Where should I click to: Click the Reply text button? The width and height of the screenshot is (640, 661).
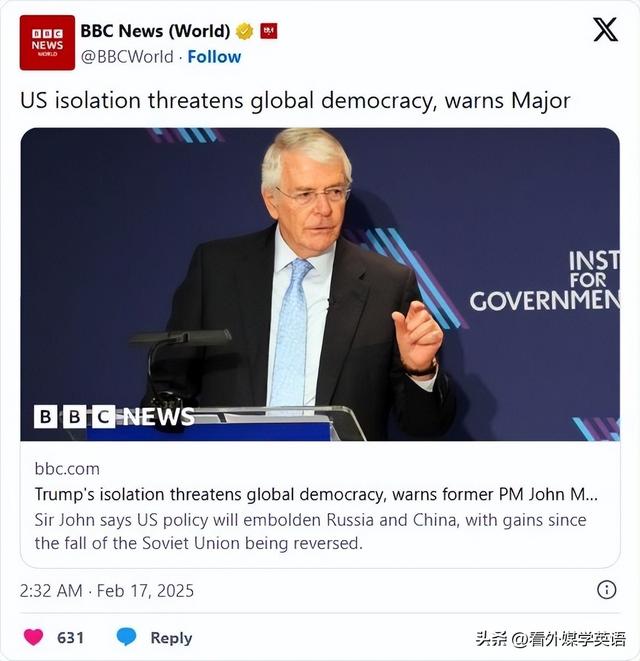pos(171,638)
